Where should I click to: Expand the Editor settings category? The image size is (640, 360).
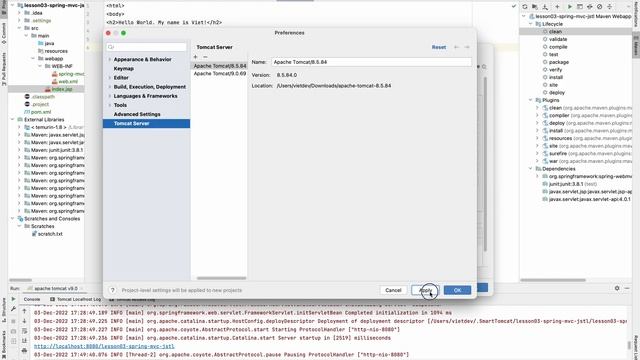110,78
